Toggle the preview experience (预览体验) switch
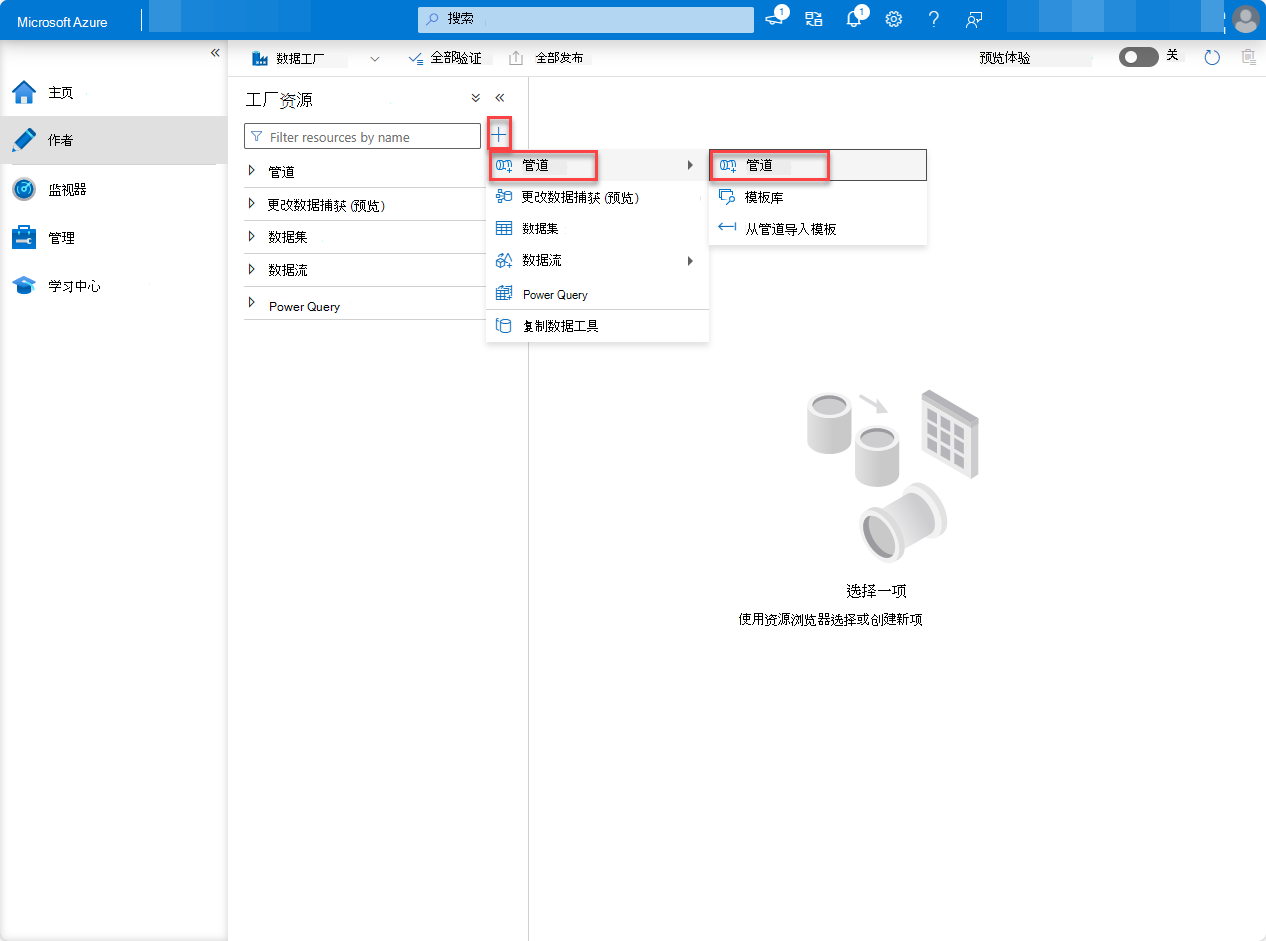Screen dimensions: 1266x941 [x=1138, y=57]
